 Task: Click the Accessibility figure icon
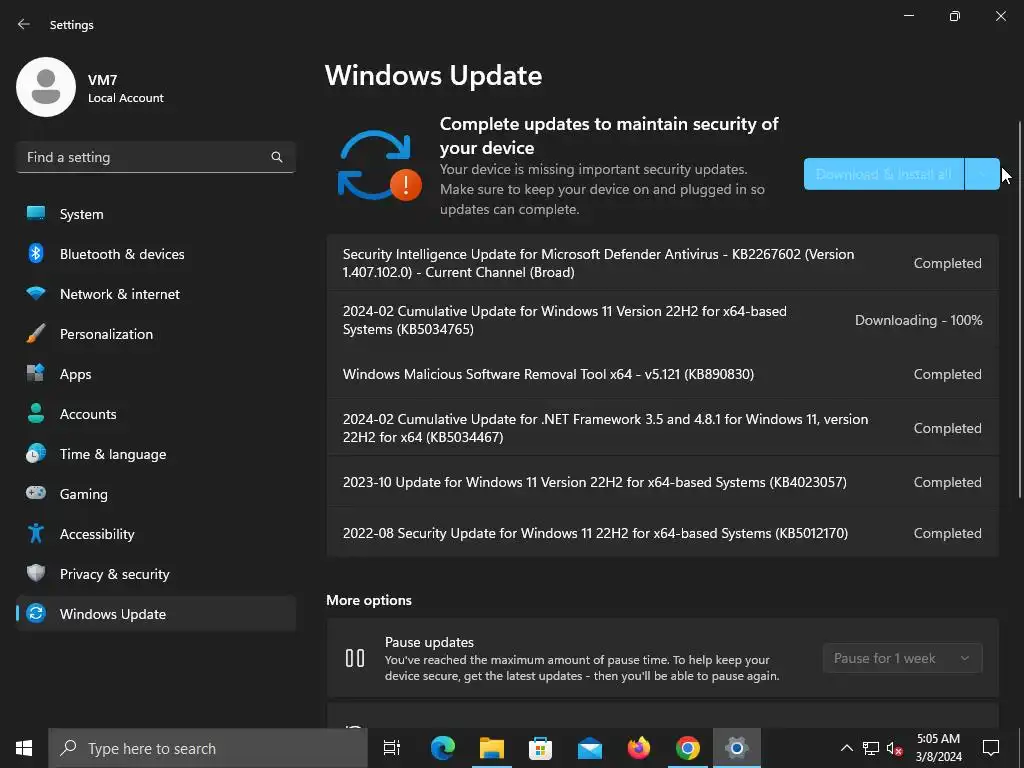[36, 534]
